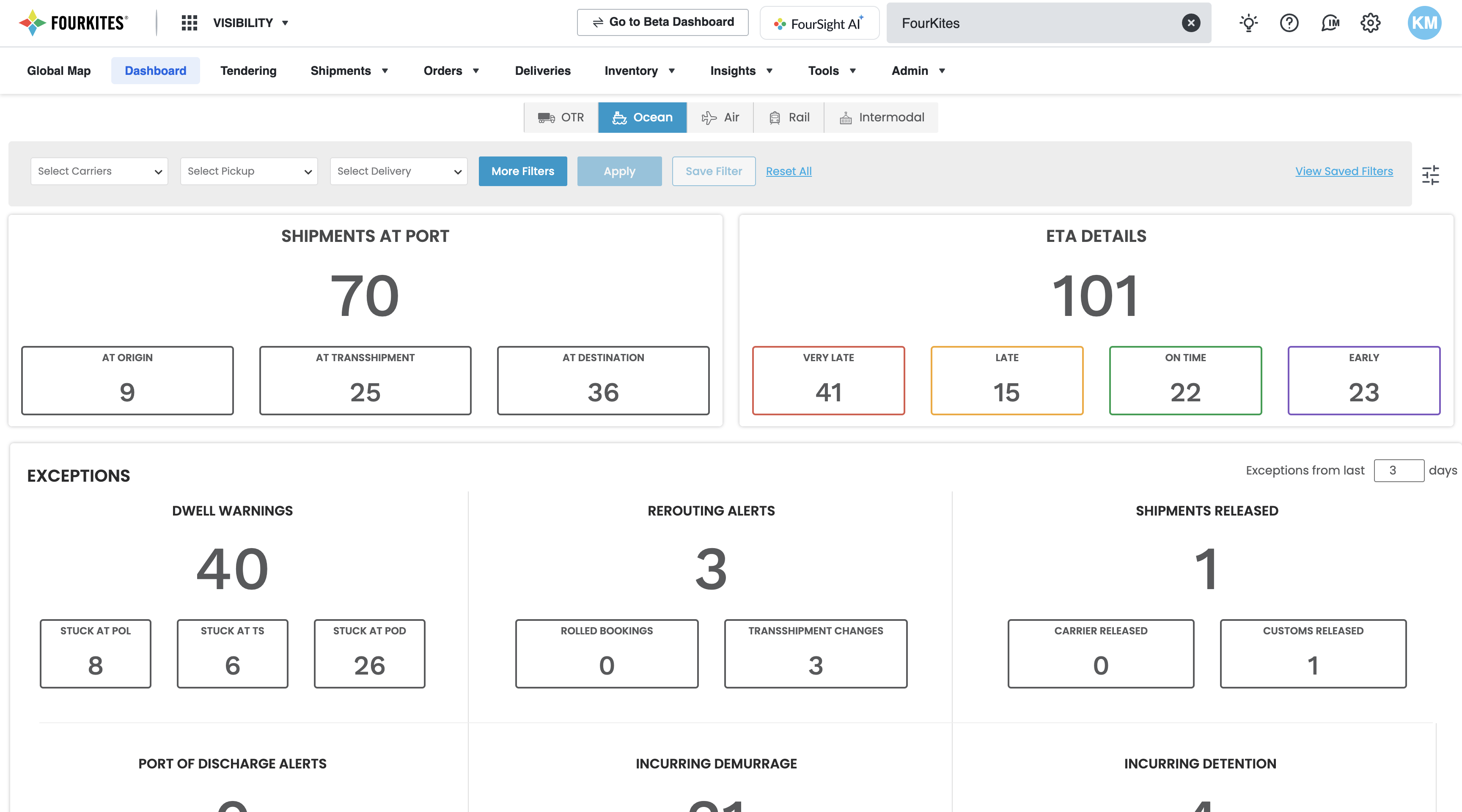1462x812 pixels.
Task: Open the At Destination card
Action: [603, 380]
